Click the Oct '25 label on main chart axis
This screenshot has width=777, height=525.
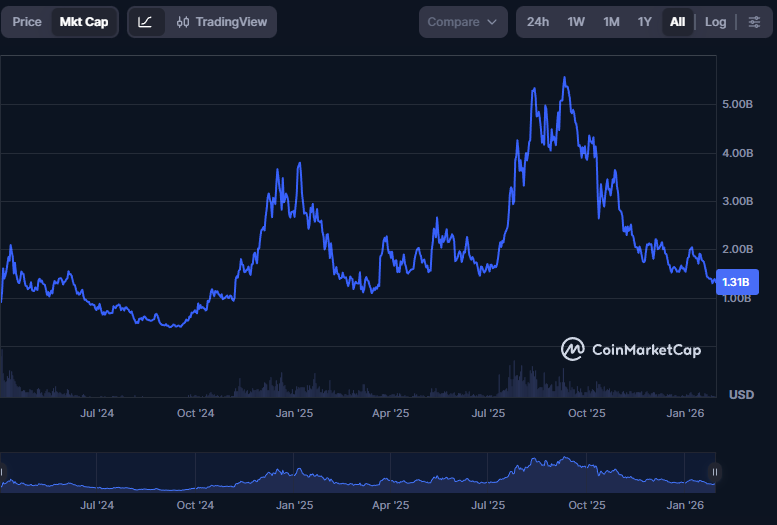tap(587, 413)
